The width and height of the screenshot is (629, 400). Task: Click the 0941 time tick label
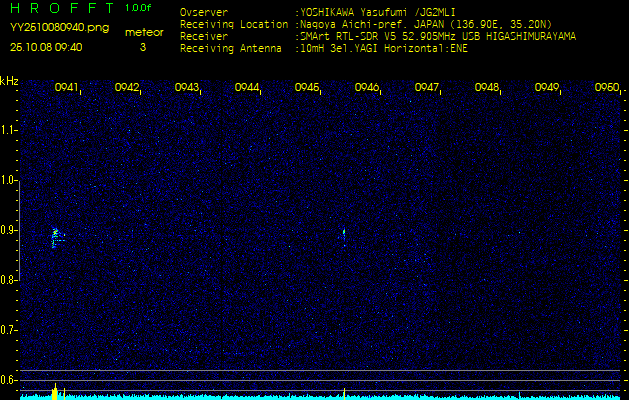point(66,87)
